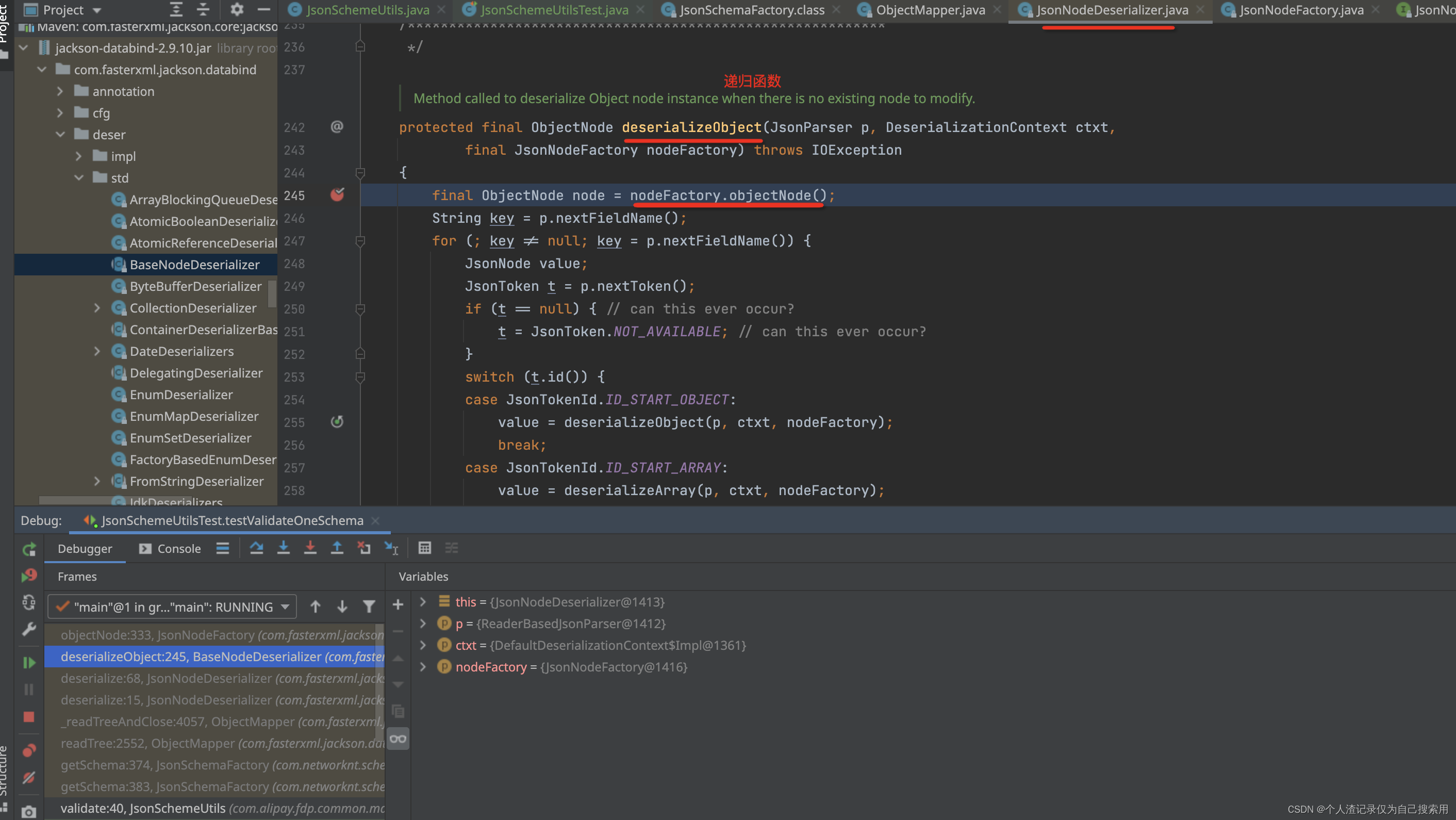
Task: Expand the cfg folder
Action: 60,113
